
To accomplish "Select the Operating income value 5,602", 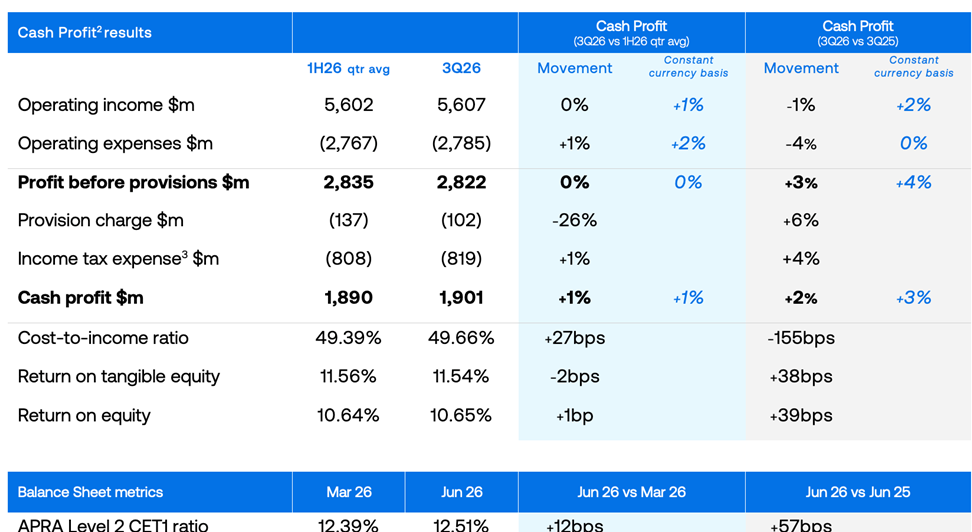I will click(348, 105).
